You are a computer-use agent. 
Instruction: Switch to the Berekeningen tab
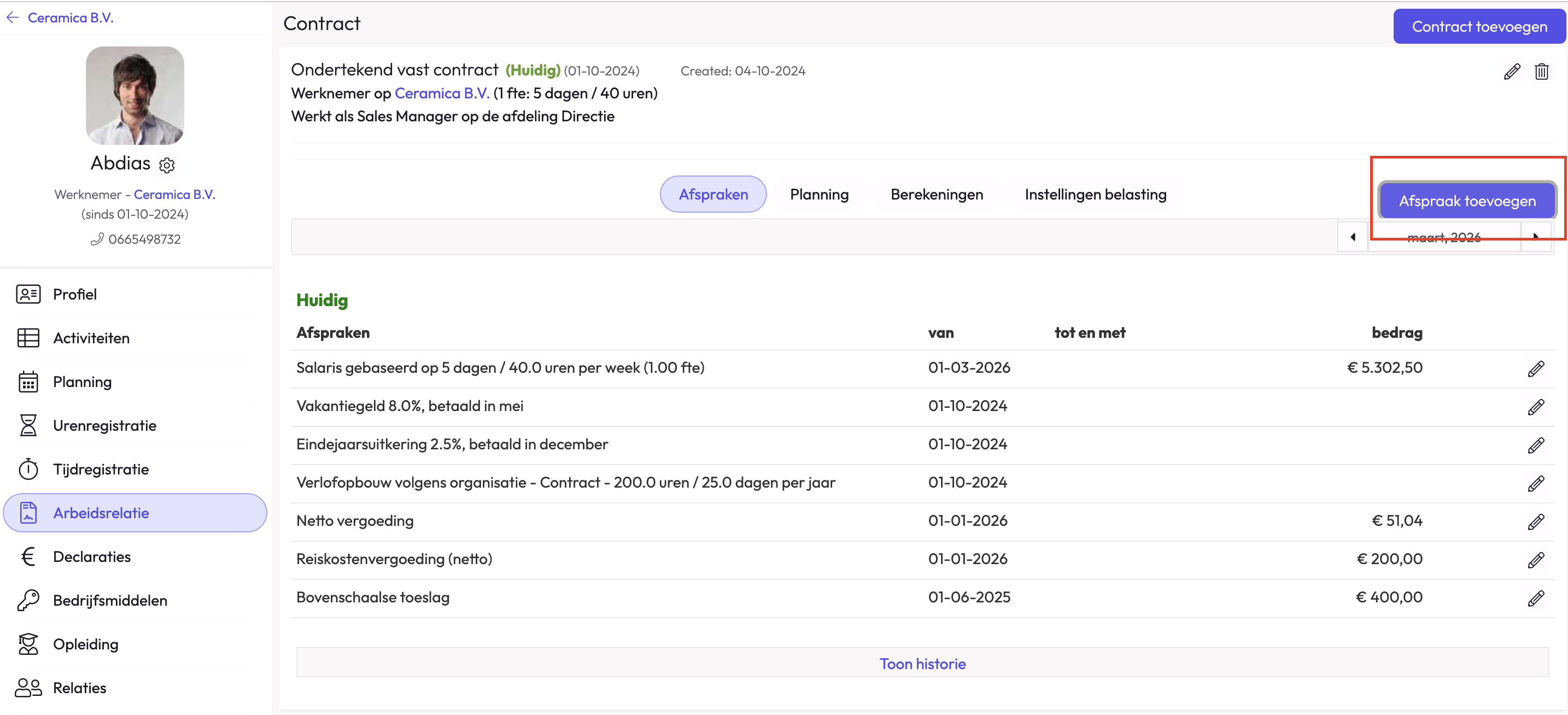936,194
